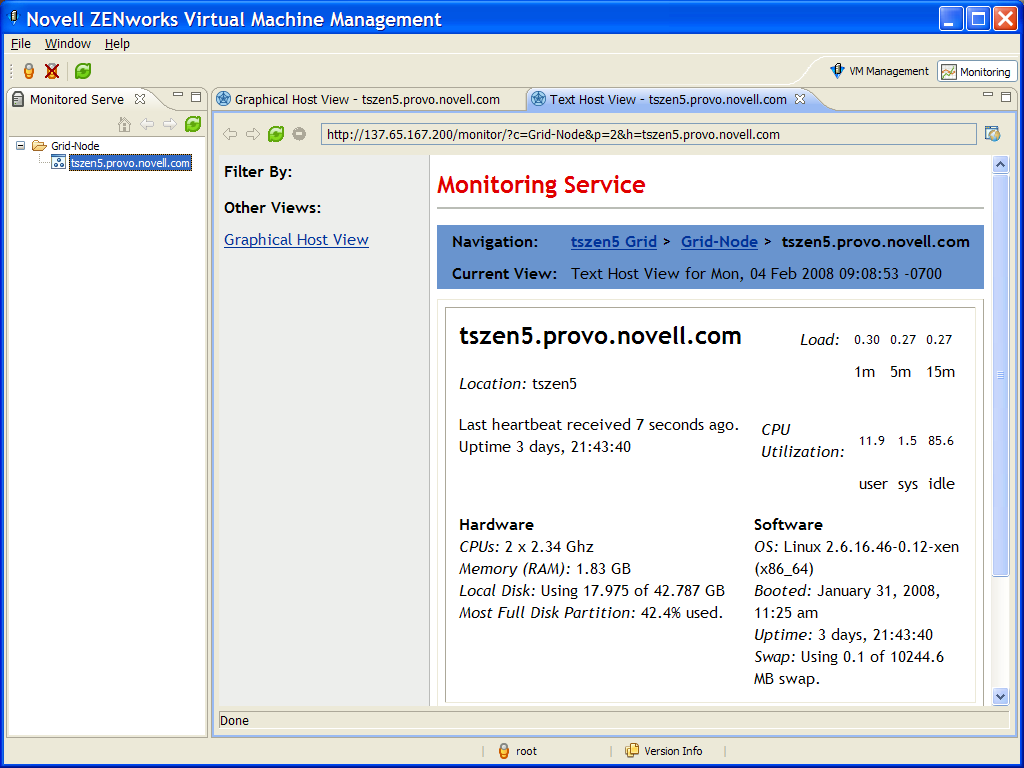Select the Monitored Serve view tab

77,99
